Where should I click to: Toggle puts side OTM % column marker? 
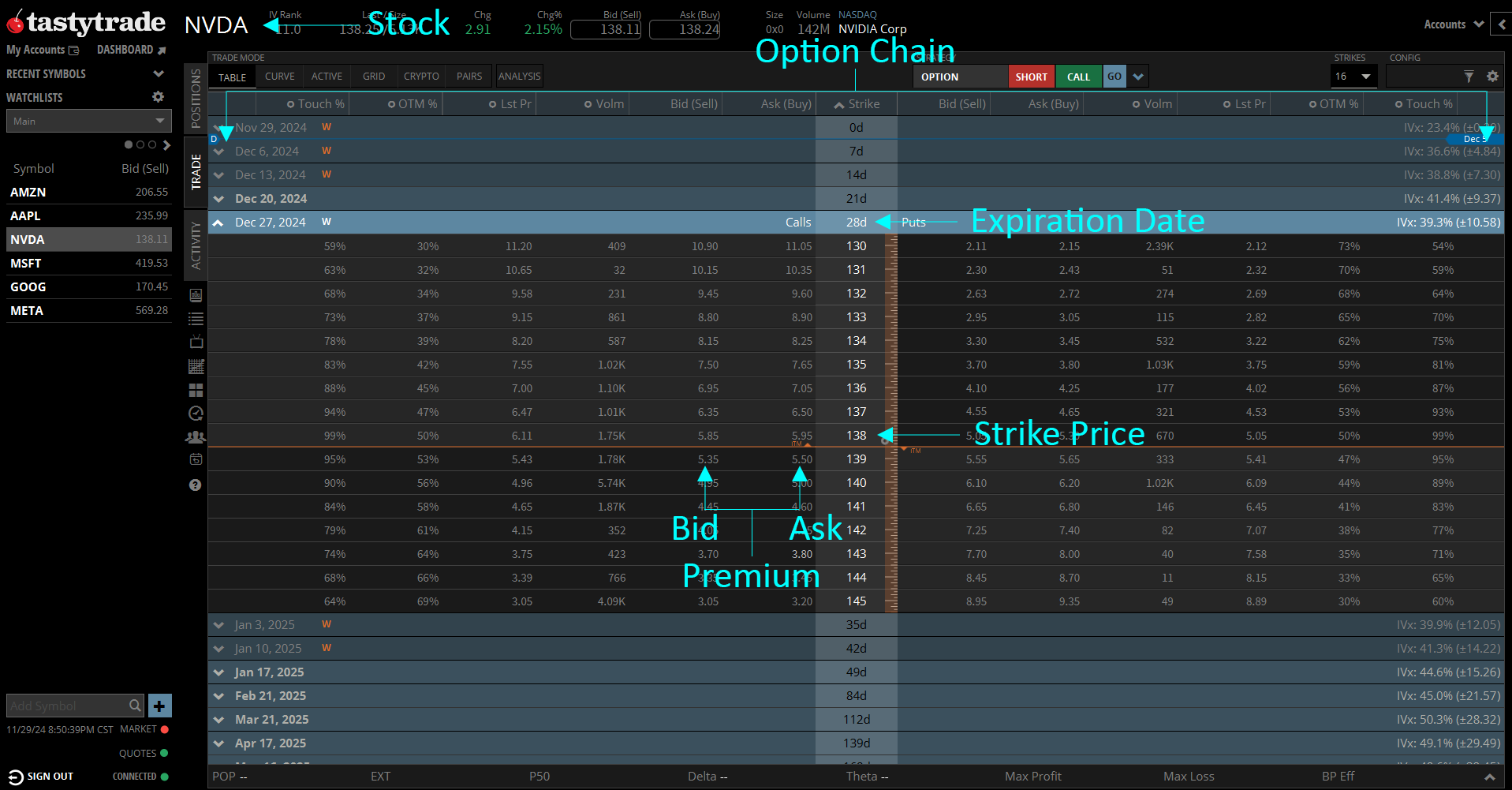tap(1313, 104)
